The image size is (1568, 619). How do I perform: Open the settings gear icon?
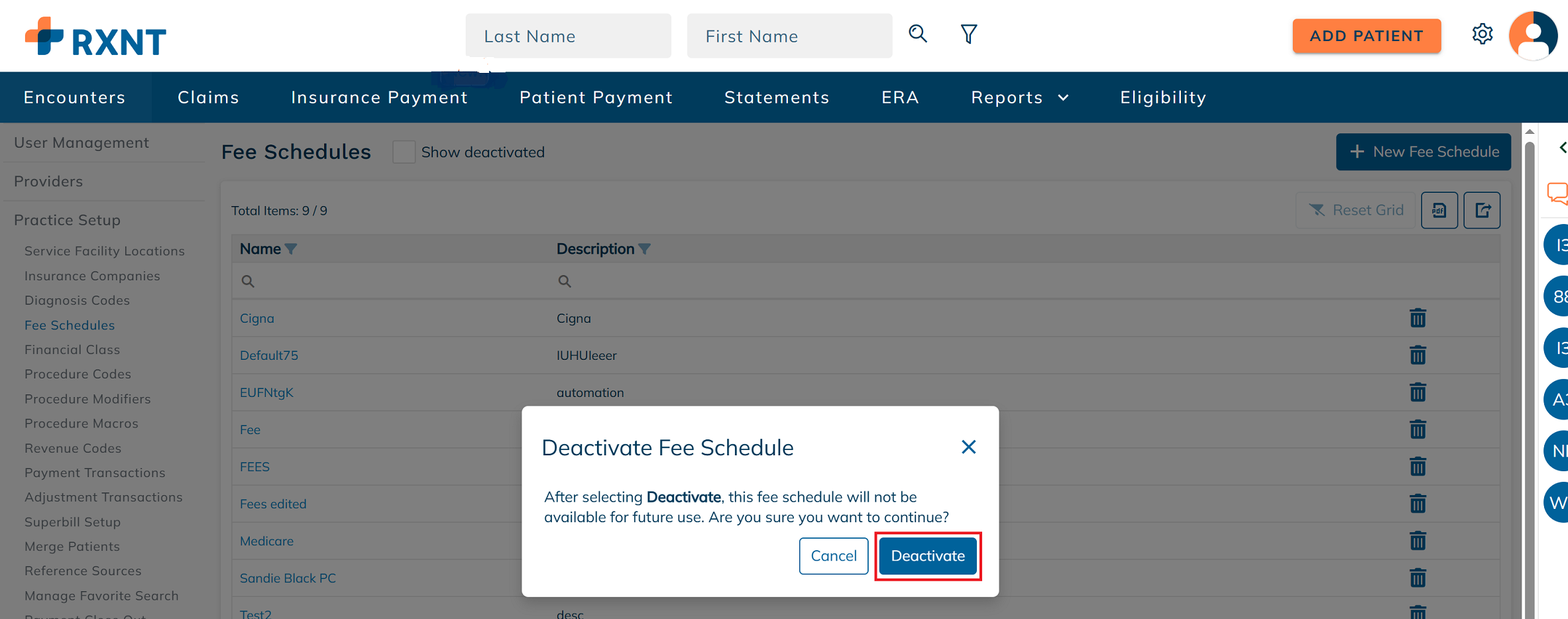[x=1483, y=34]
